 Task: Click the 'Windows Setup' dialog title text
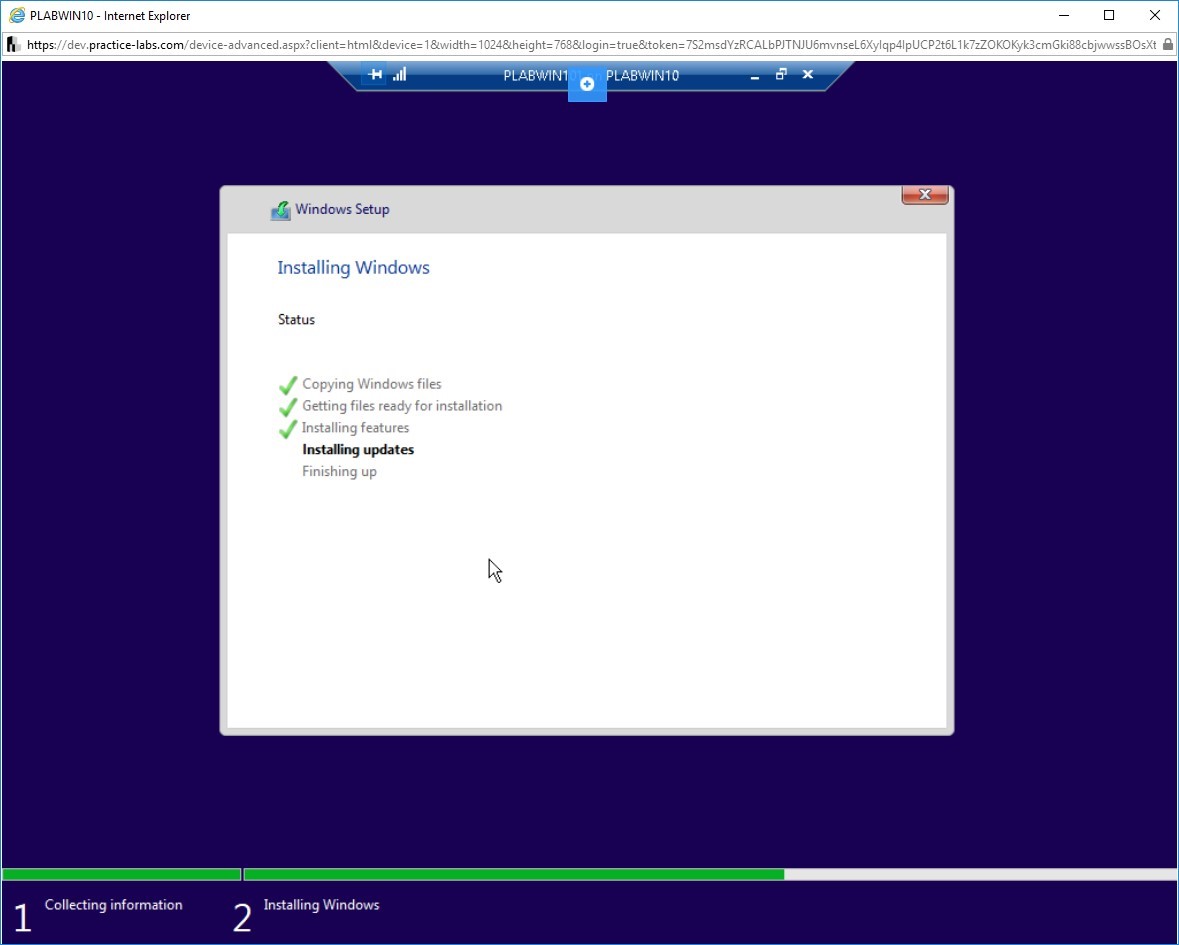(342, 209)
